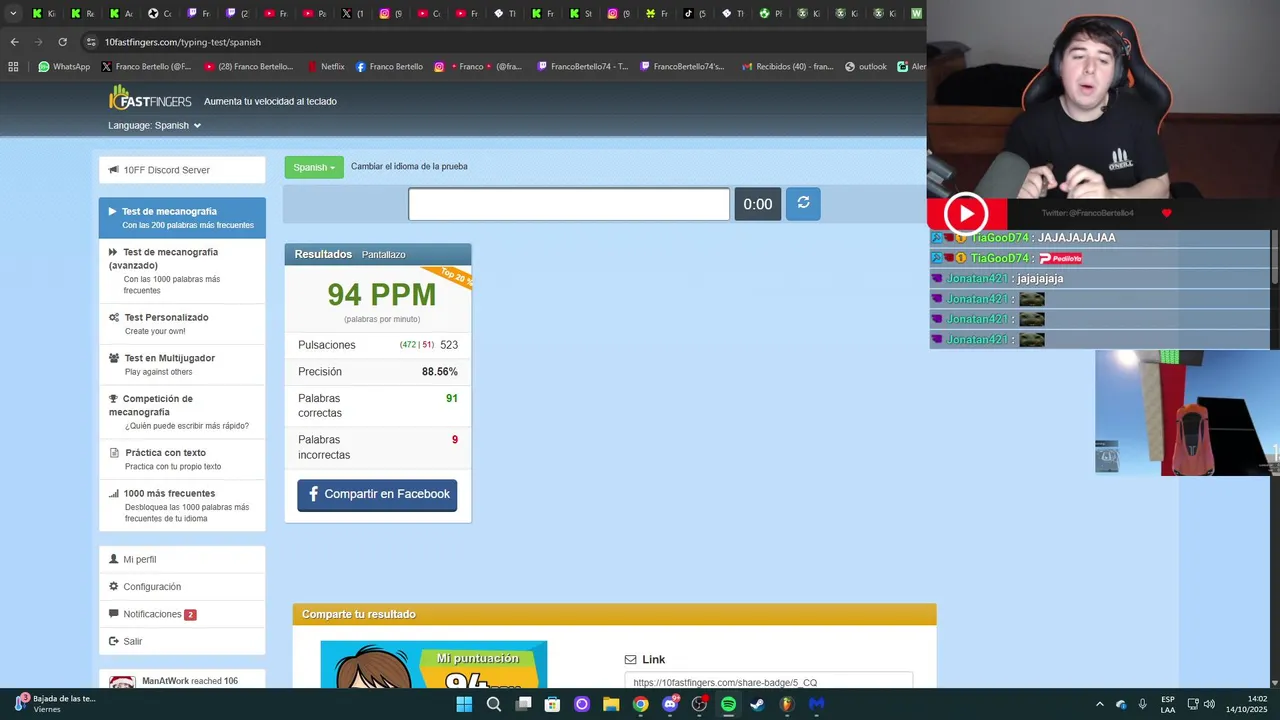Open Práctica con texto menu item
This screenshot has width=1280, height=720.
pos(182,459)
